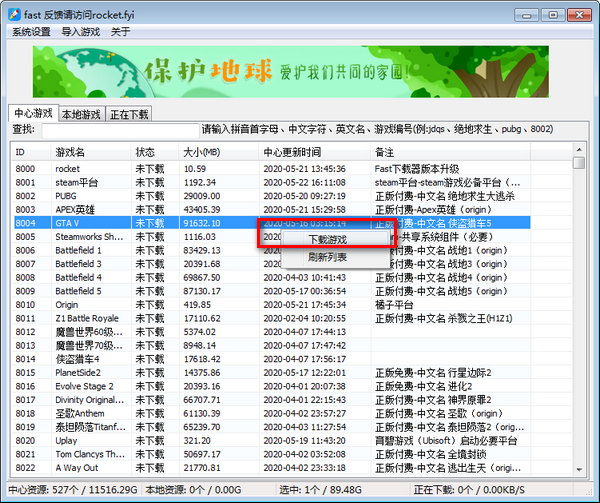Click the 保护地球 banner image
Viewport: 600px width, 503px height.
point(299,72)
